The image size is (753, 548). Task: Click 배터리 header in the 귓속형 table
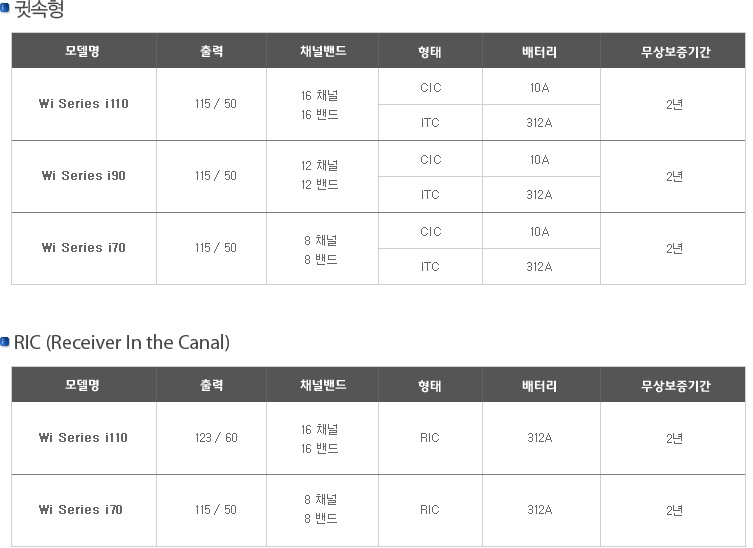coord(540,51)
